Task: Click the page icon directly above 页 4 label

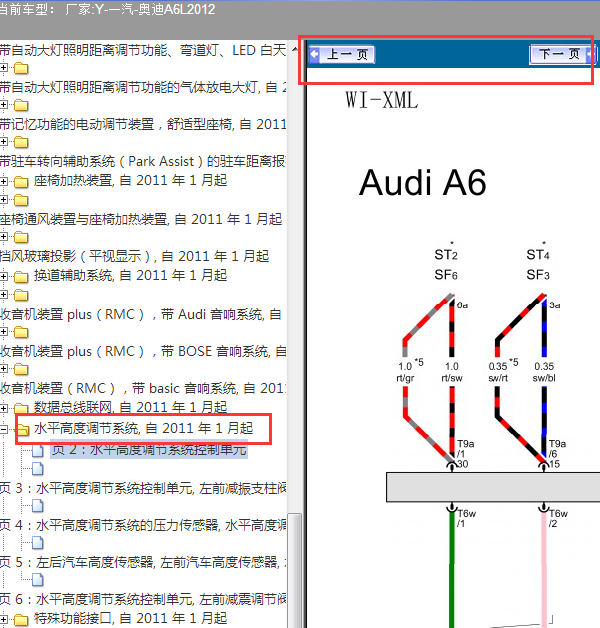Action: coord(38,506)
